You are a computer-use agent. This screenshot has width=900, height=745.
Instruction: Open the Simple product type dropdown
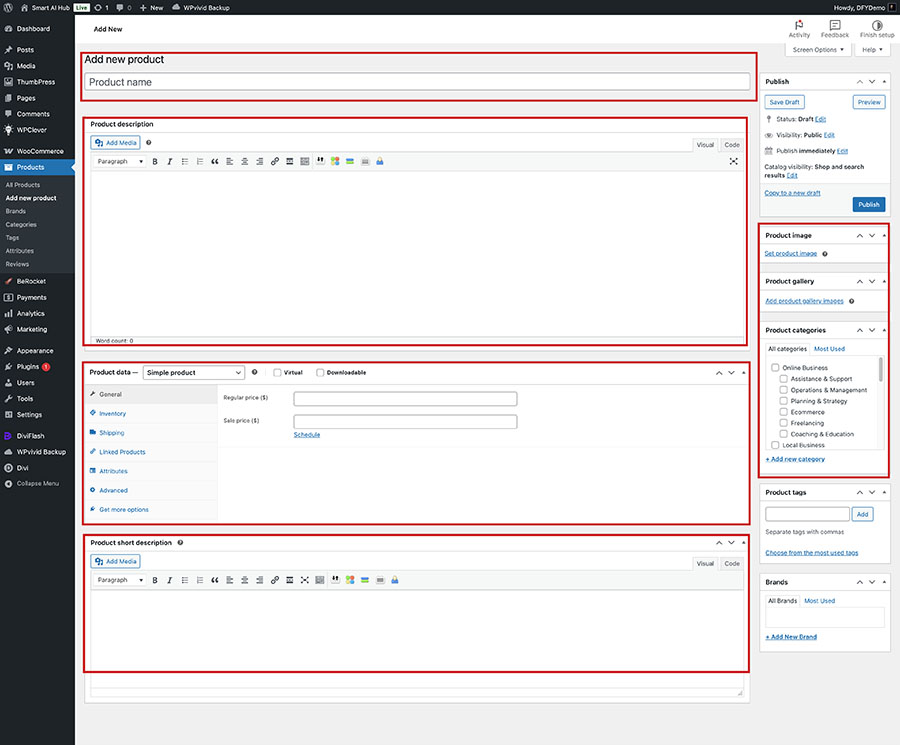pos(193,373)
